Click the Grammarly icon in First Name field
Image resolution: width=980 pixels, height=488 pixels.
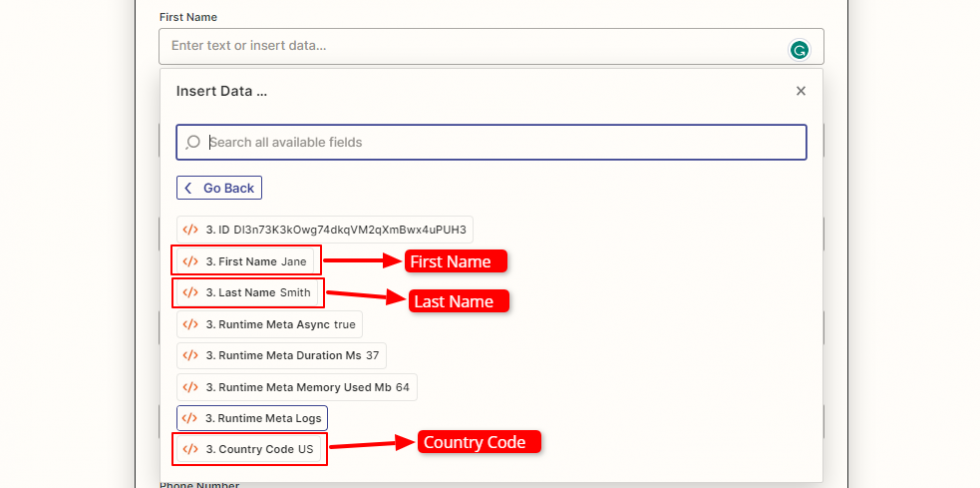799,49
